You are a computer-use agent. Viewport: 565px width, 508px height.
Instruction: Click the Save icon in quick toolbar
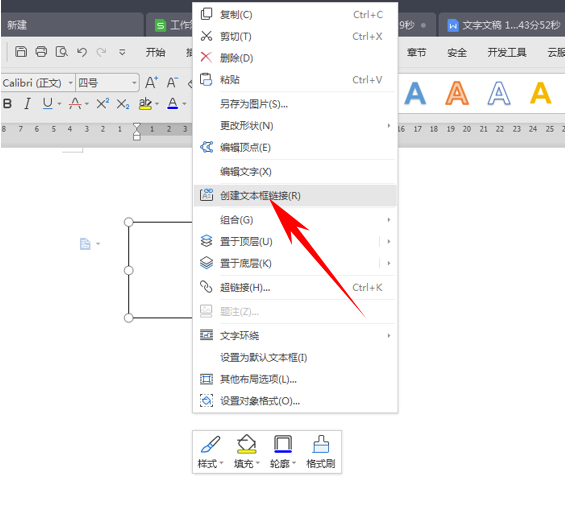tap(21, 52)
